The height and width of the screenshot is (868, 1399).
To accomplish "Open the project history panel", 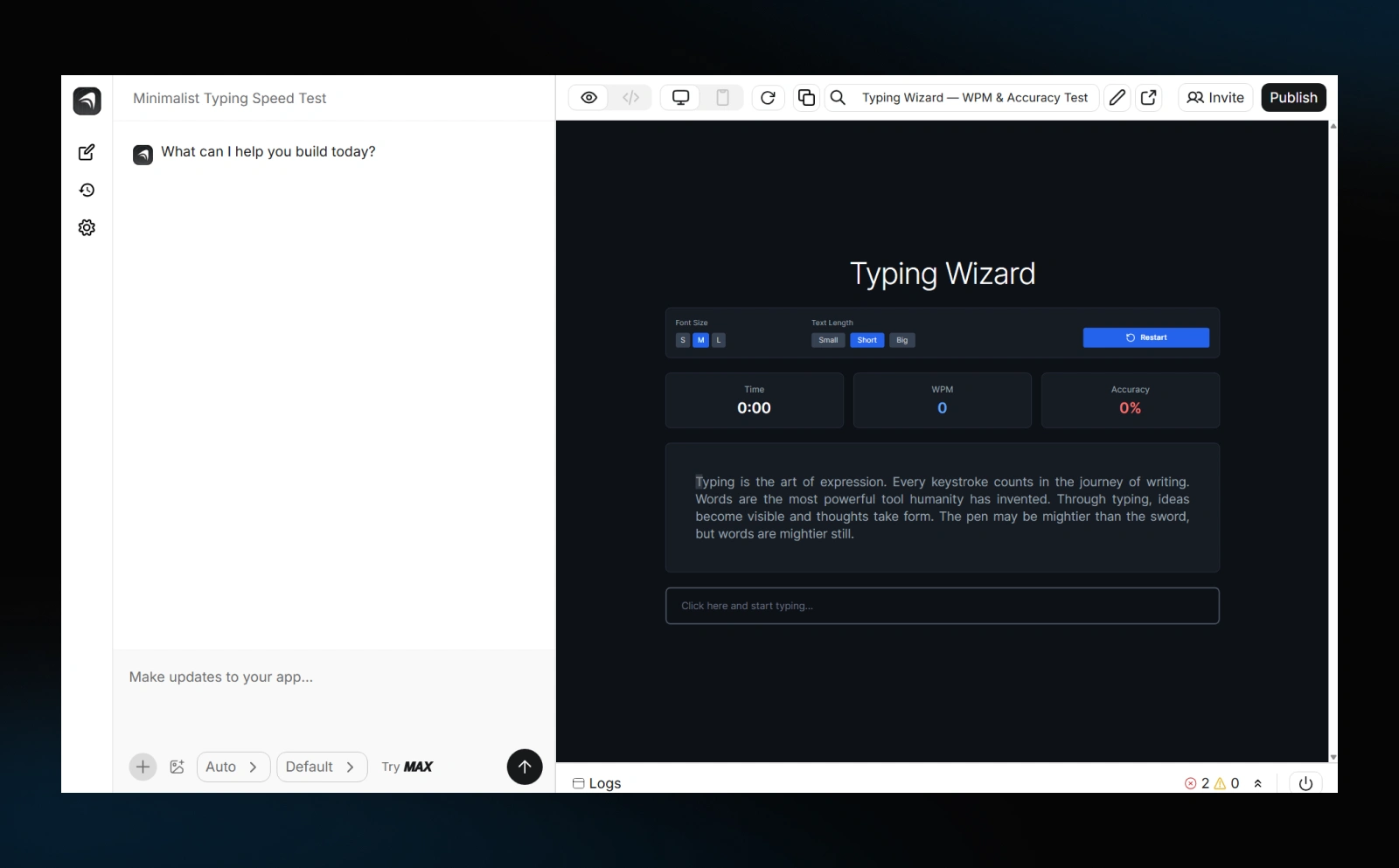I will [87, 190].
